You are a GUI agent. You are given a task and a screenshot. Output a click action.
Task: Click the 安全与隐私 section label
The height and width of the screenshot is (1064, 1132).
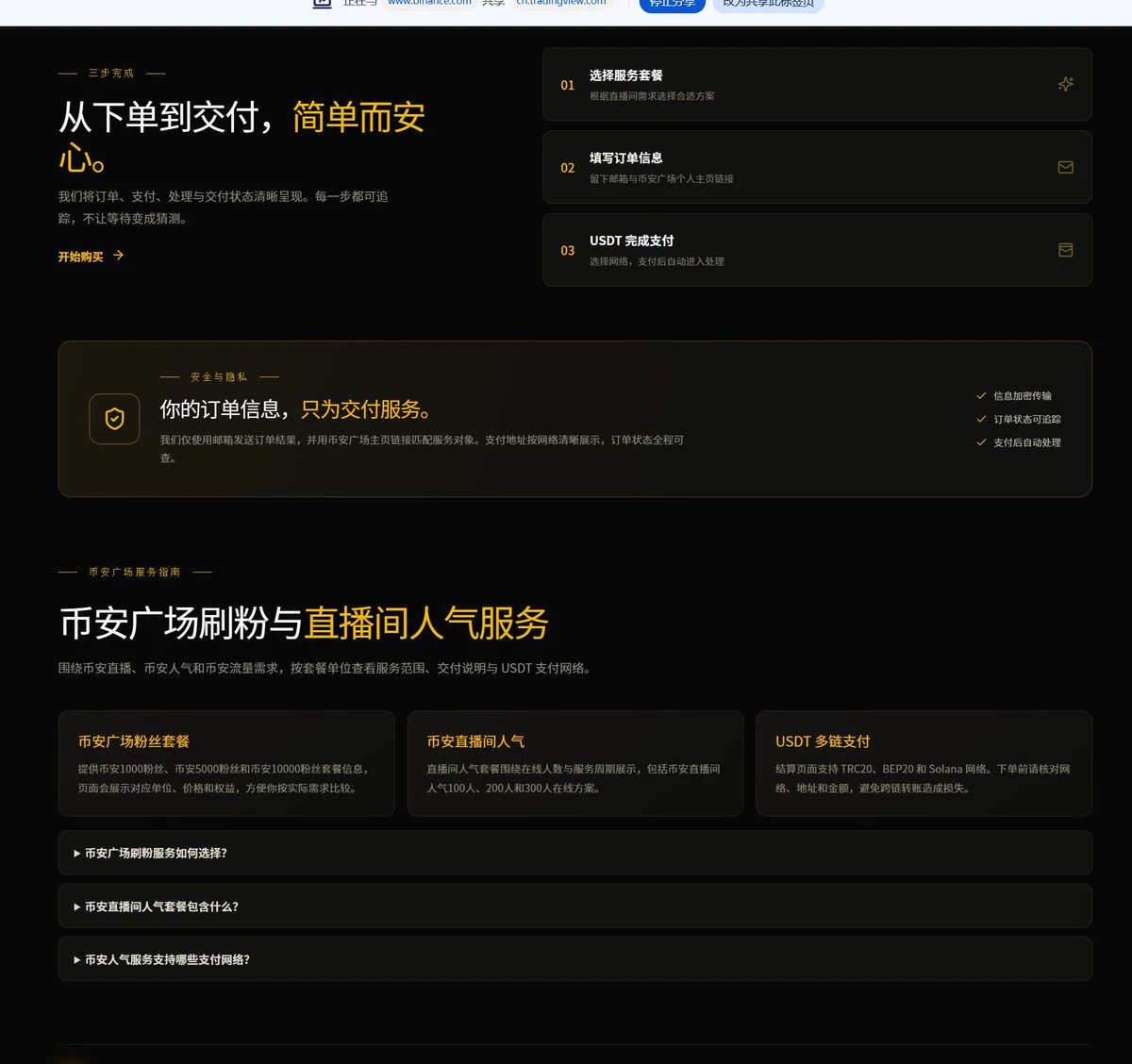[219, 377]
